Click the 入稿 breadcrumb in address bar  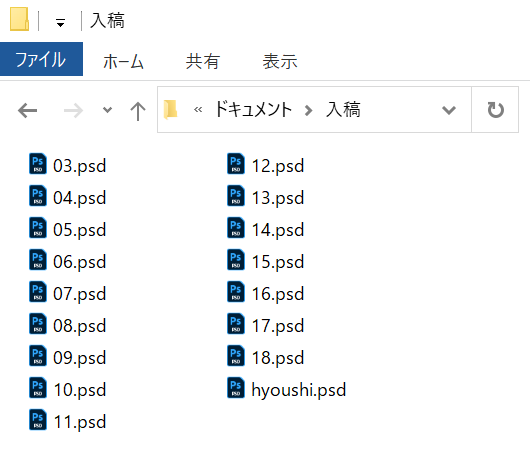[x=343, y=110]
